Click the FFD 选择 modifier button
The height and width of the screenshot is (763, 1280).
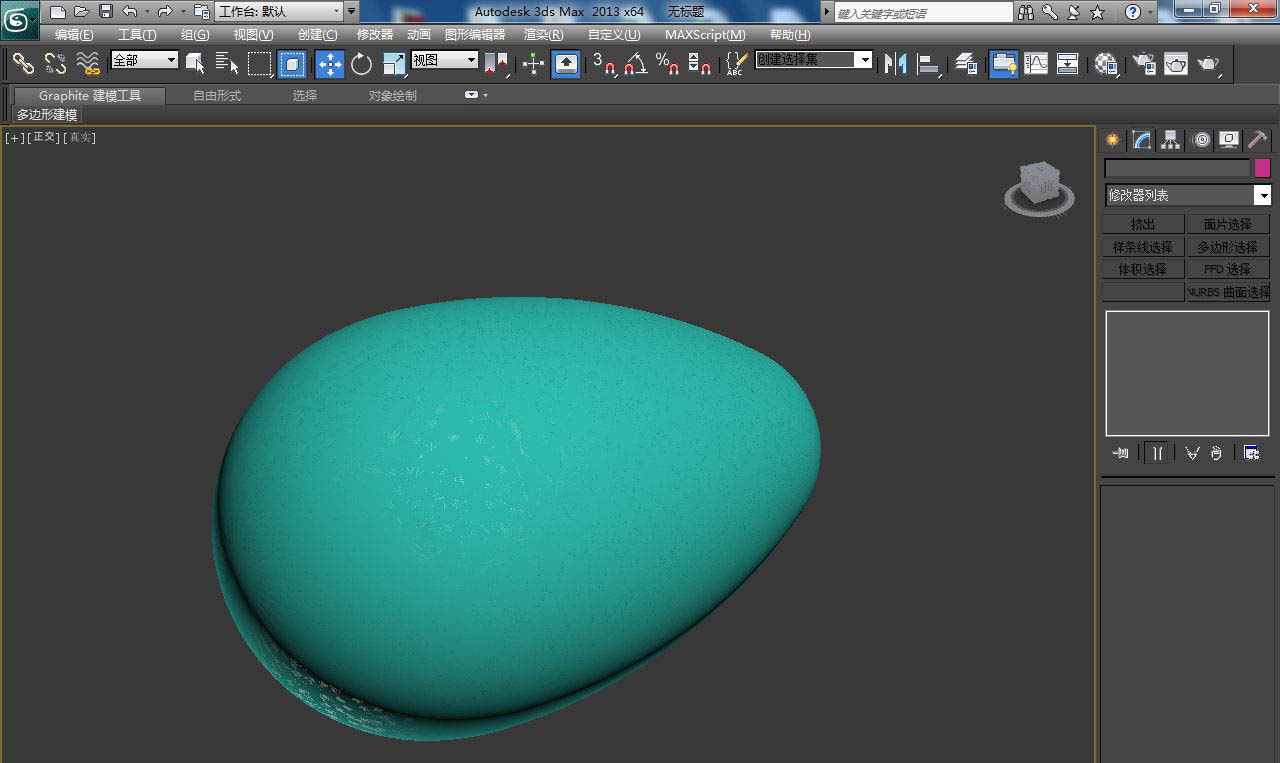pyautogui.click(x=1228, y=269)
